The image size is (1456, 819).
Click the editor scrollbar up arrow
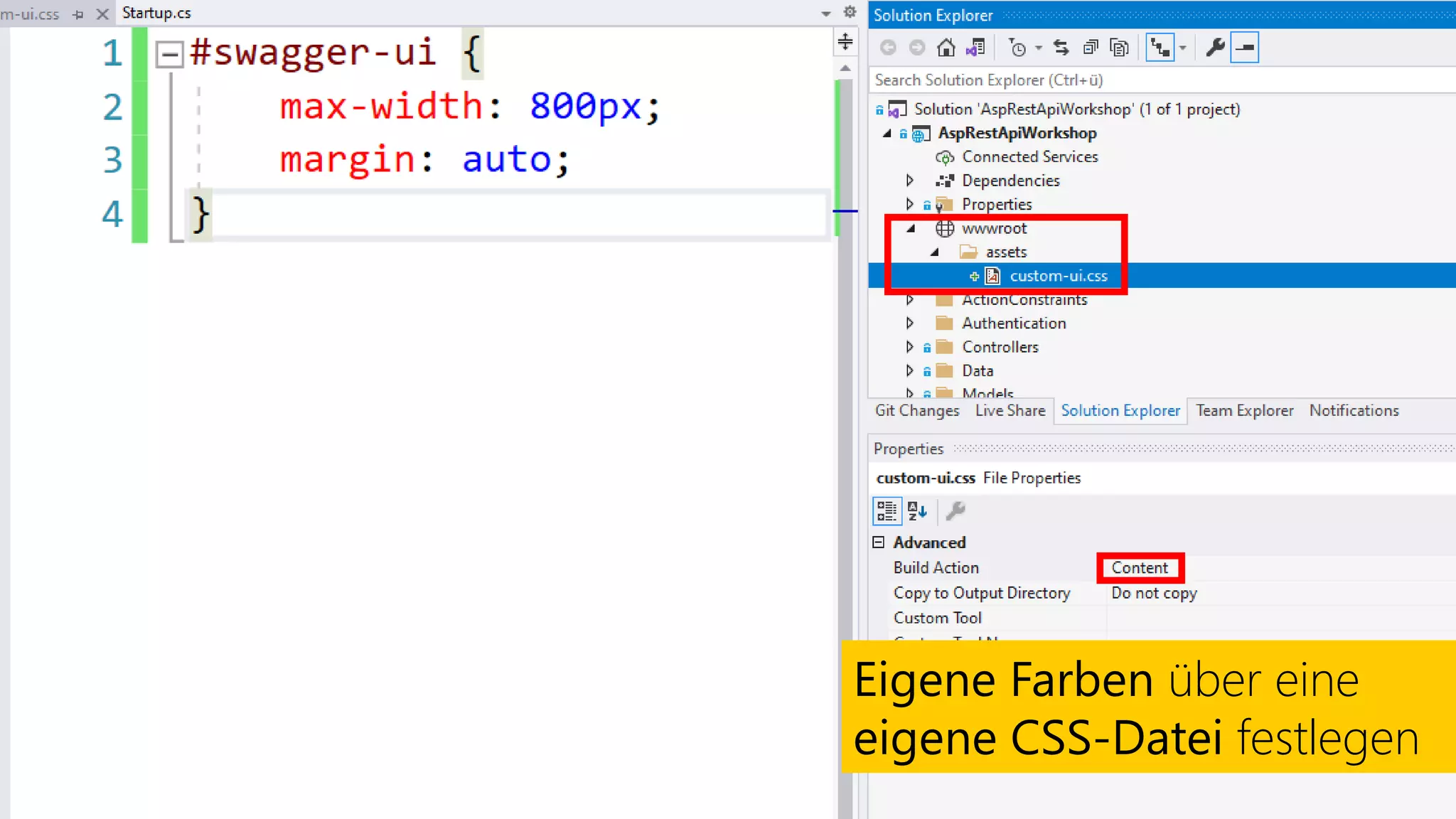point(845,68)
